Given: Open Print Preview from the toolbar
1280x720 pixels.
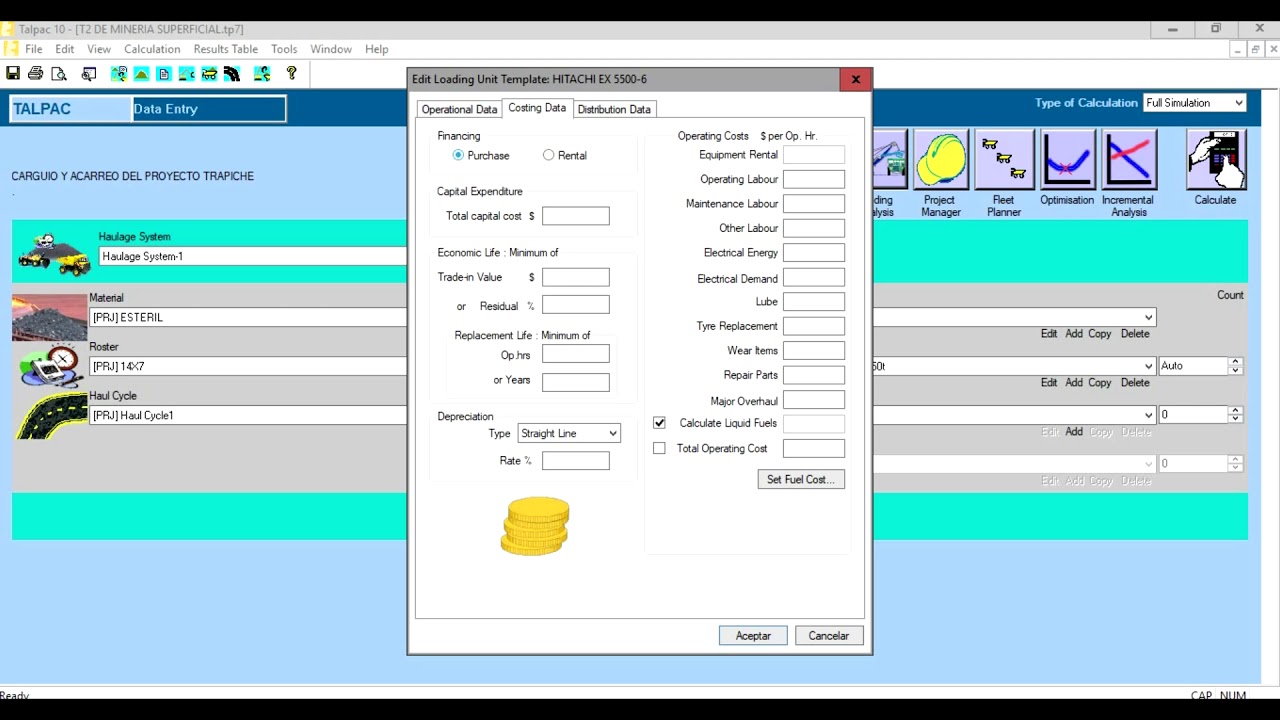Looking at the screenshot, I should (59, 73).
